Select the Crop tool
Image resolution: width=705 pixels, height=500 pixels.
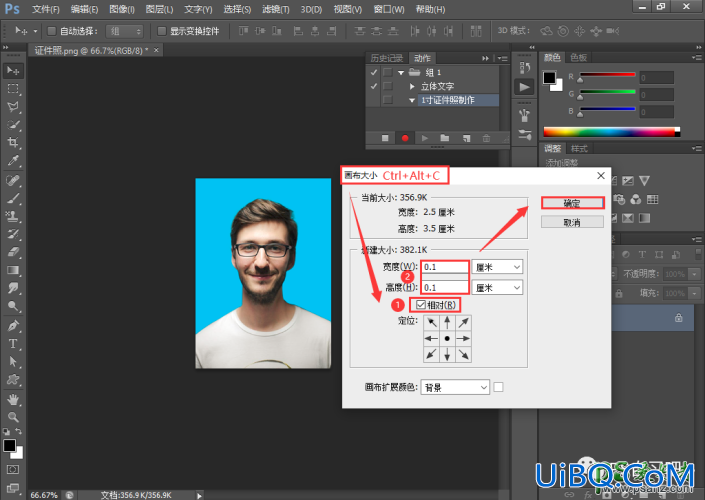coord(13,143)
